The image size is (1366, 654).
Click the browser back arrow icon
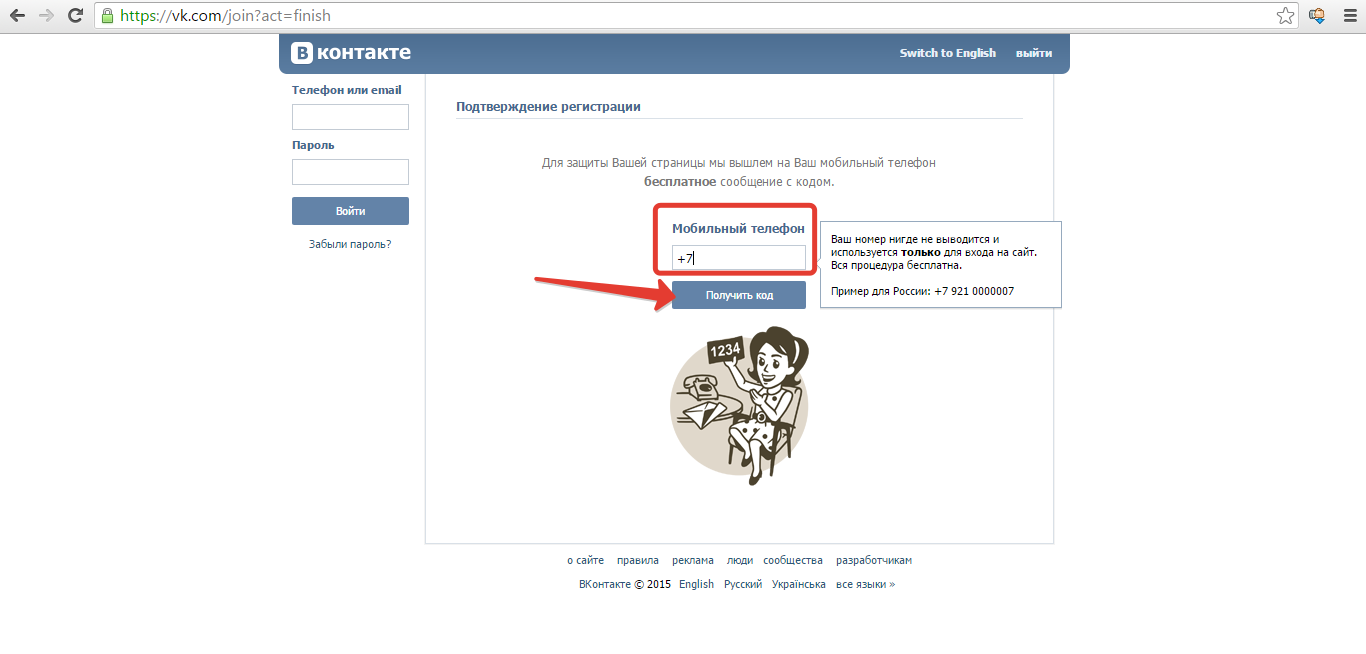[x=17, y=15]
